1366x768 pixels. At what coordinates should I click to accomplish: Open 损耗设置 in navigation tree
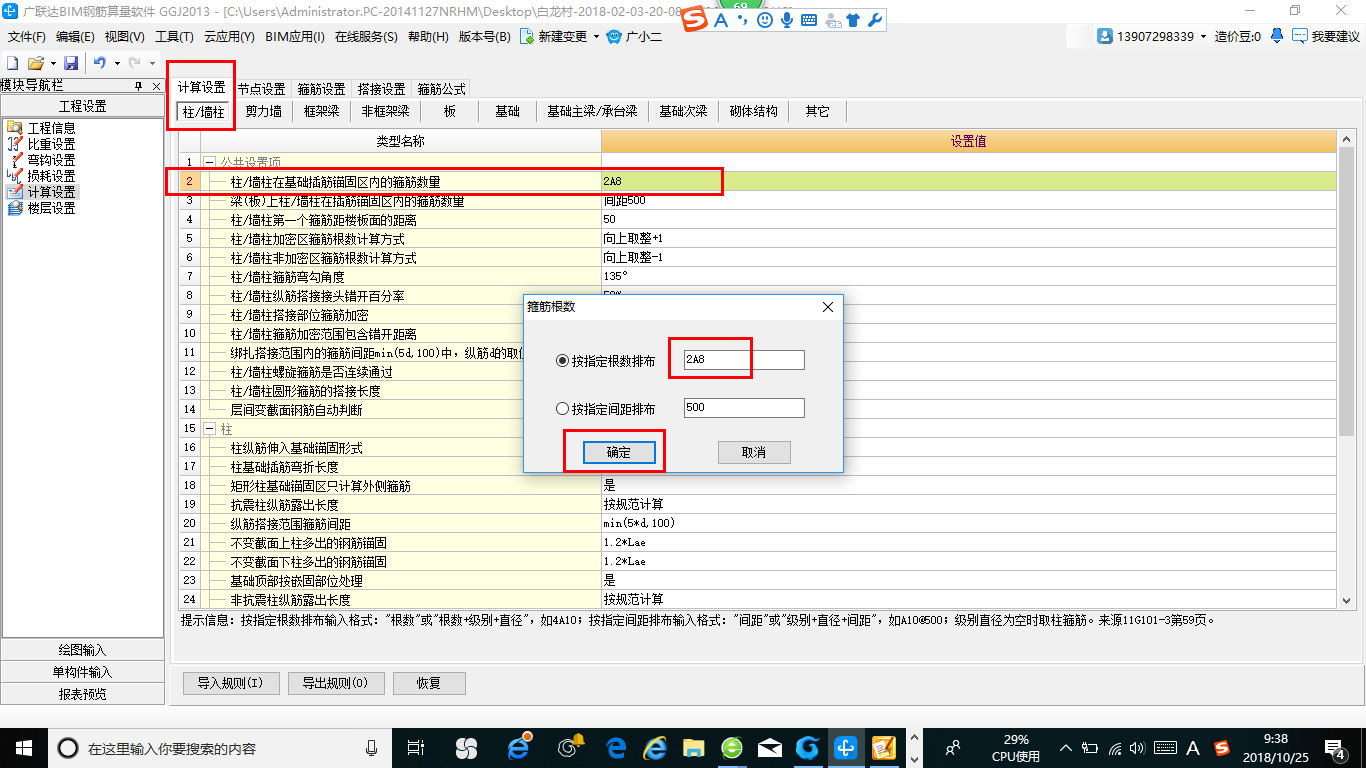click(x=51, y=176)
